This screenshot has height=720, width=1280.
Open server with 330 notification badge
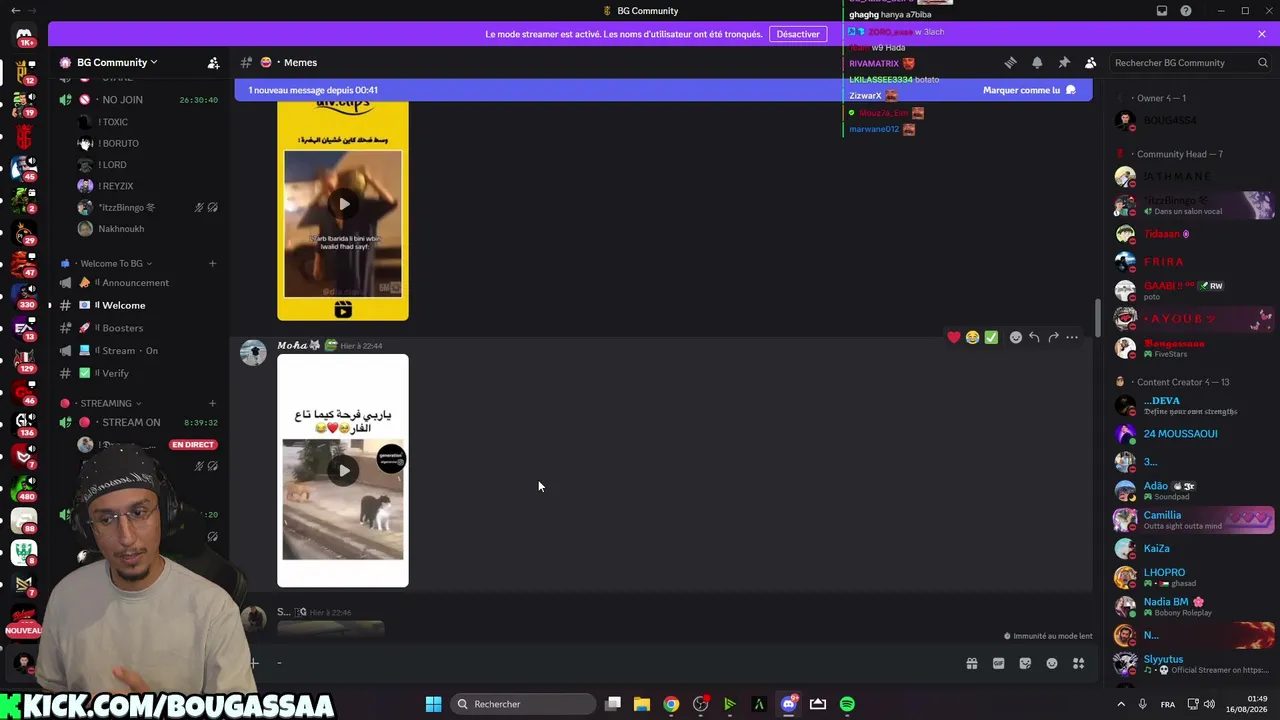24,295
